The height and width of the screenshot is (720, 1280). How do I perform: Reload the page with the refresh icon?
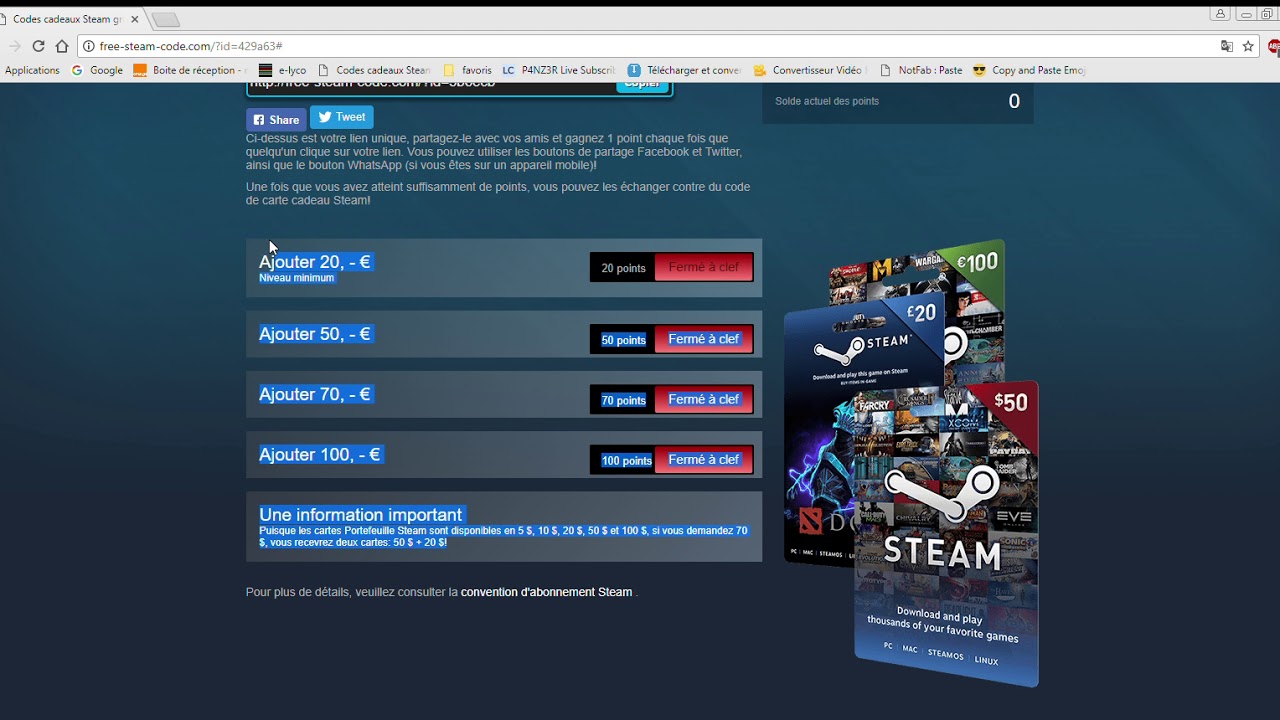(x=38, y=46)
